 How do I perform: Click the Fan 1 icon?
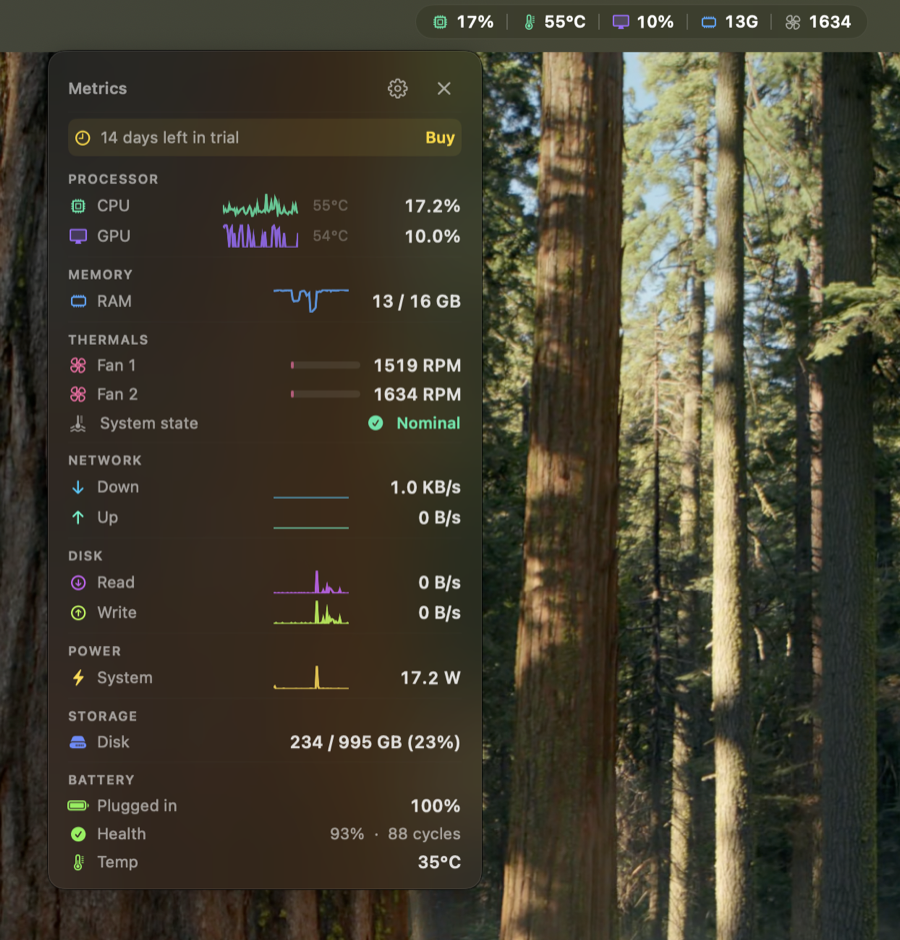[x=77, y=365]
